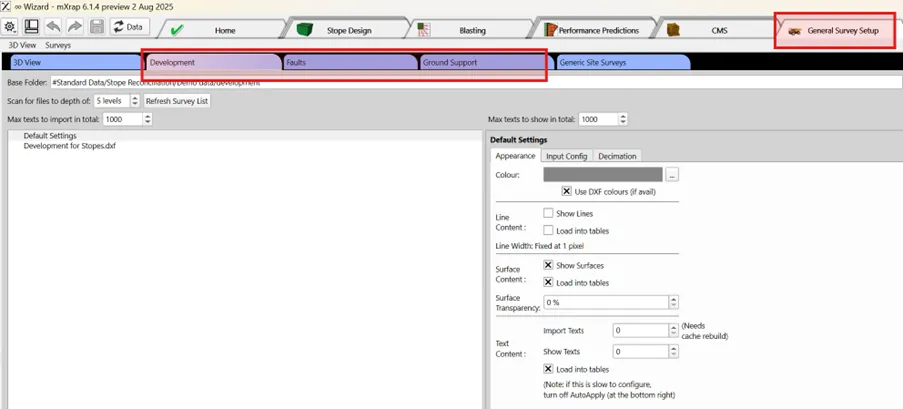Viewport: 903px width, 409px height.
Task: Select Default Settings in the survey list
Action: (x=50, y=136)
